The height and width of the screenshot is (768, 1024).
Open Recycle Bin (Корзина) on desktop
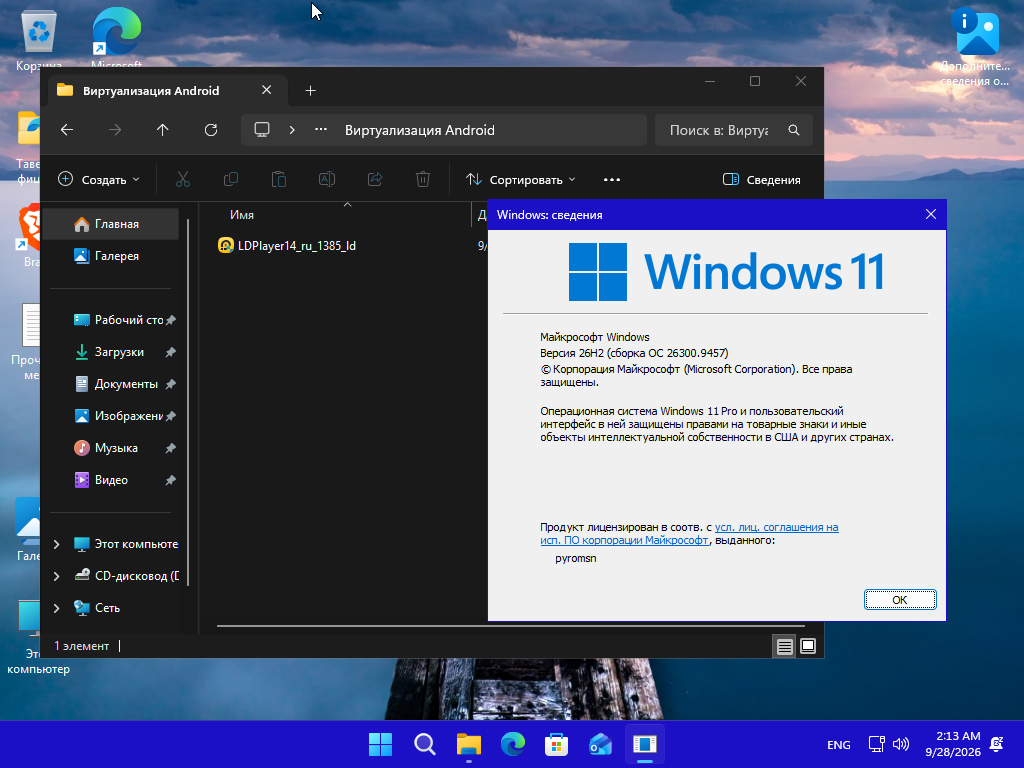(x=39, y=40)
